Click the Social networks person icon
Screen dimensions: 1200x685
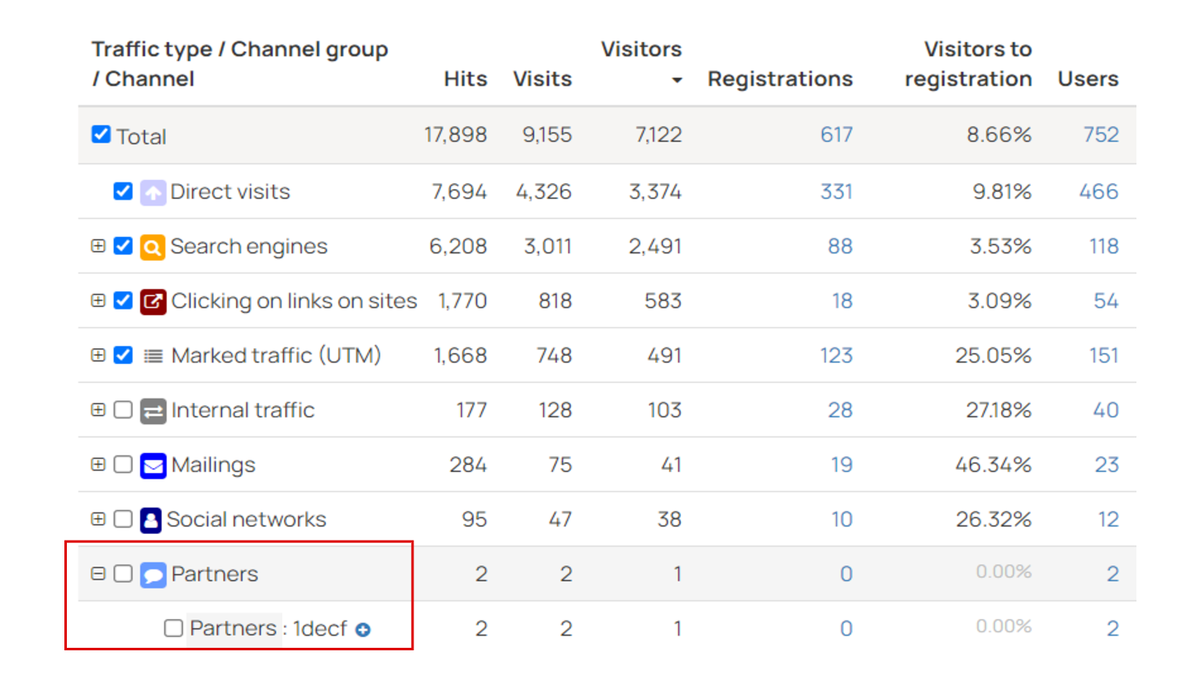click(151, 520)
